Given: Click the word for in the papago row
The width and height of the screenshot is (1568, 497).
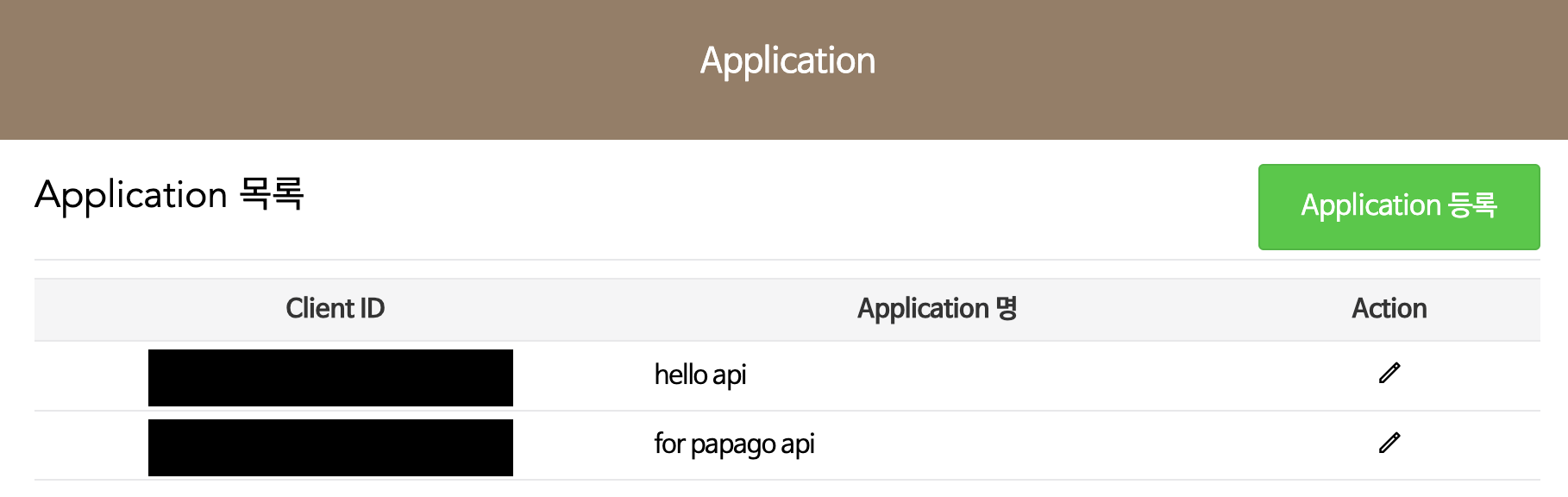Looking at the screenshot, I should point(669,444).
